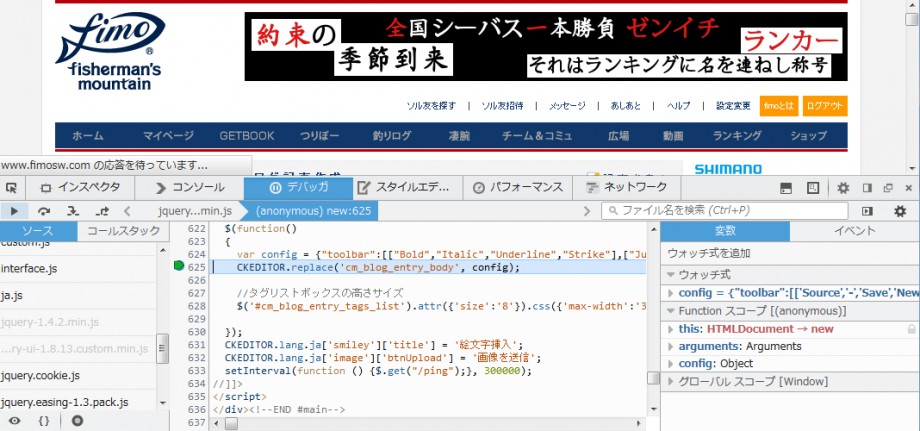Click the code editor horizontal scrollbar thumb
This screenshot has width=920, height=431.
pyautogui.click(x=232, y=423)
